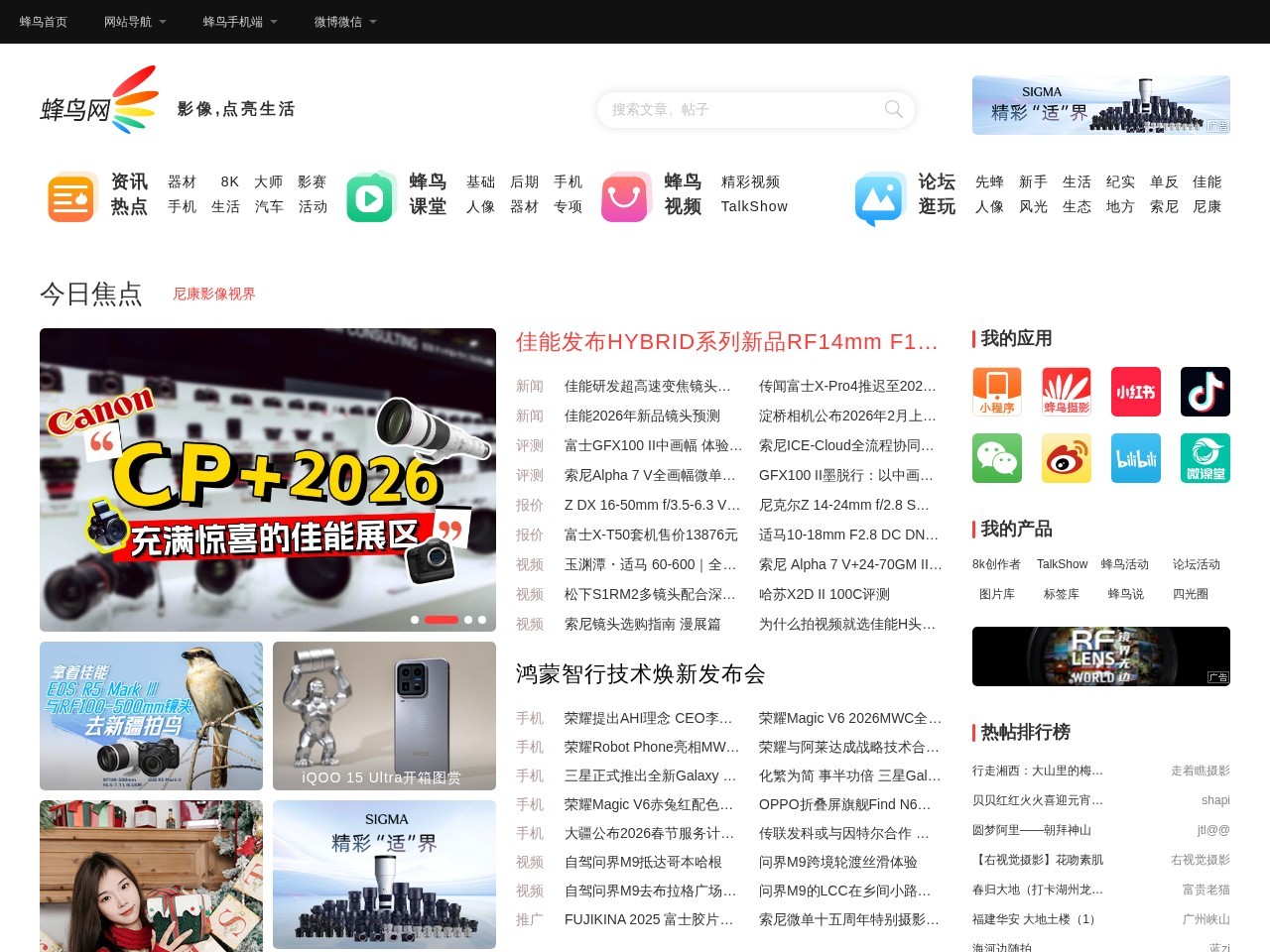Click the Bilibili app icon

(1135, 458)
